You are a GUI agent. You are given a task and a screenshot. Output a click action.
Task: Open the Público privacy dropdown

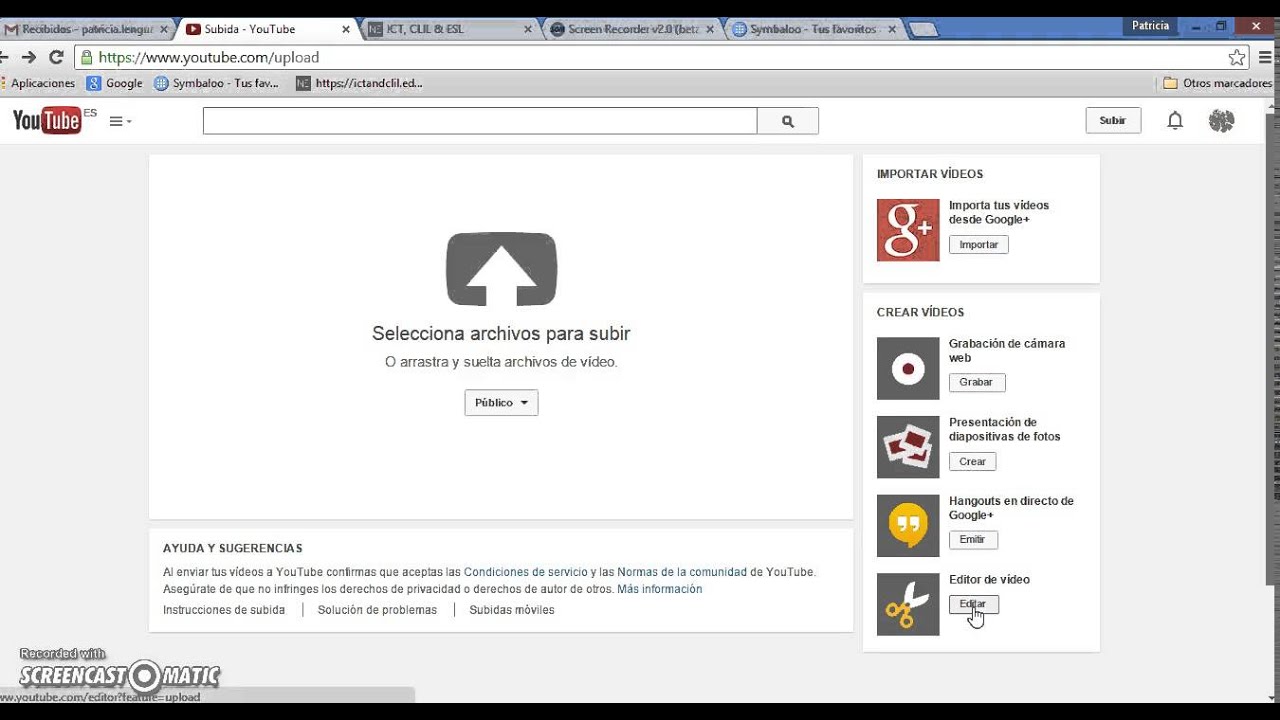[501, 402]
